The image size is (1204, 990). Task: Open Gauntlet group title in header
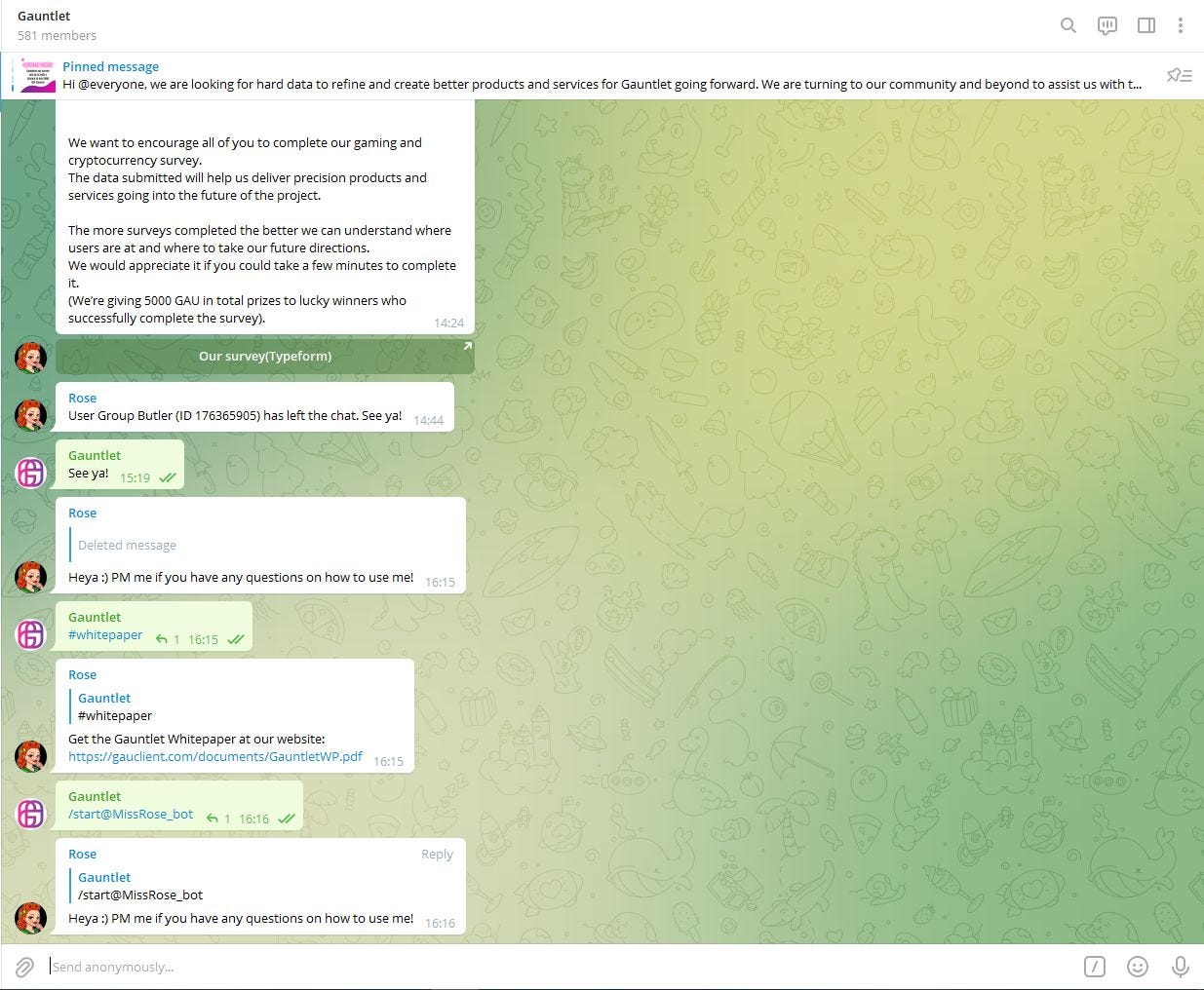tap(44, 17)
